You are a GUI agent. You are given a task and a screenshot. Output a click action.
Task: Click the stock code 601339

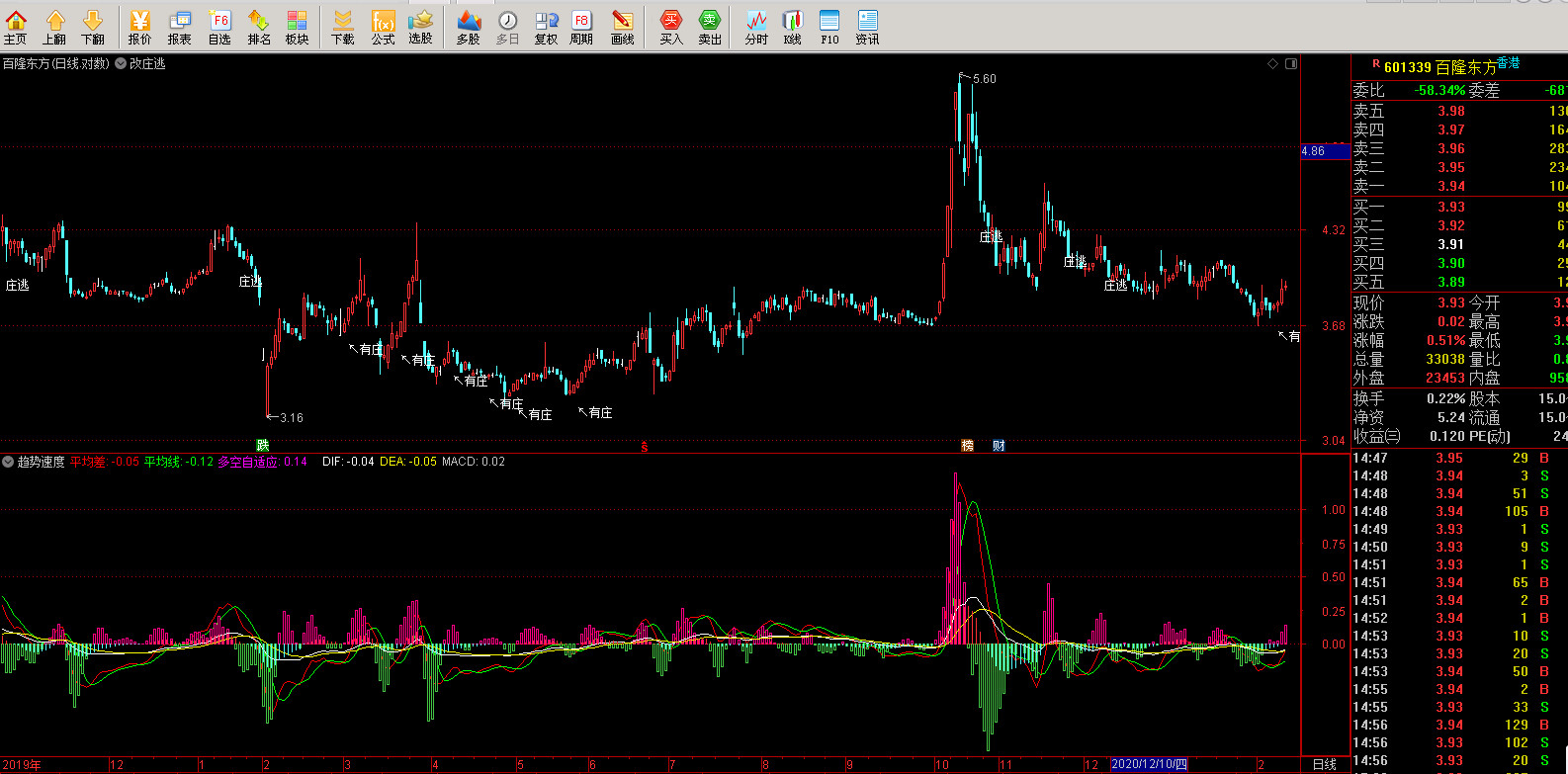coord(1408,67)
